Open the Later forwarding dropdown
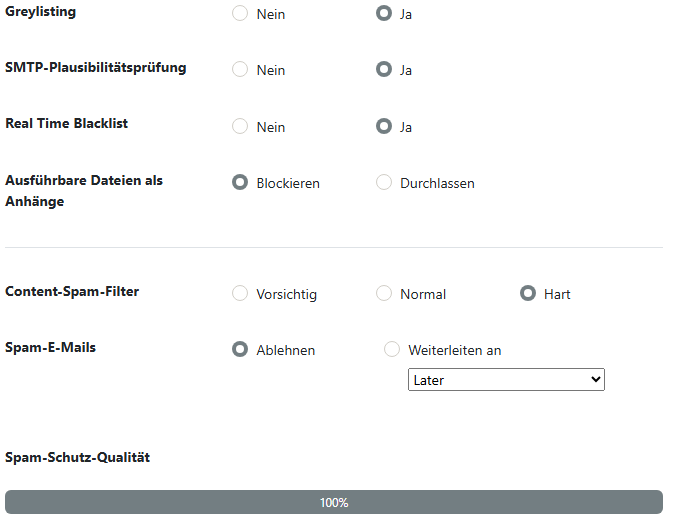This screenshot has width=680, height=527. tap(506, 380)
